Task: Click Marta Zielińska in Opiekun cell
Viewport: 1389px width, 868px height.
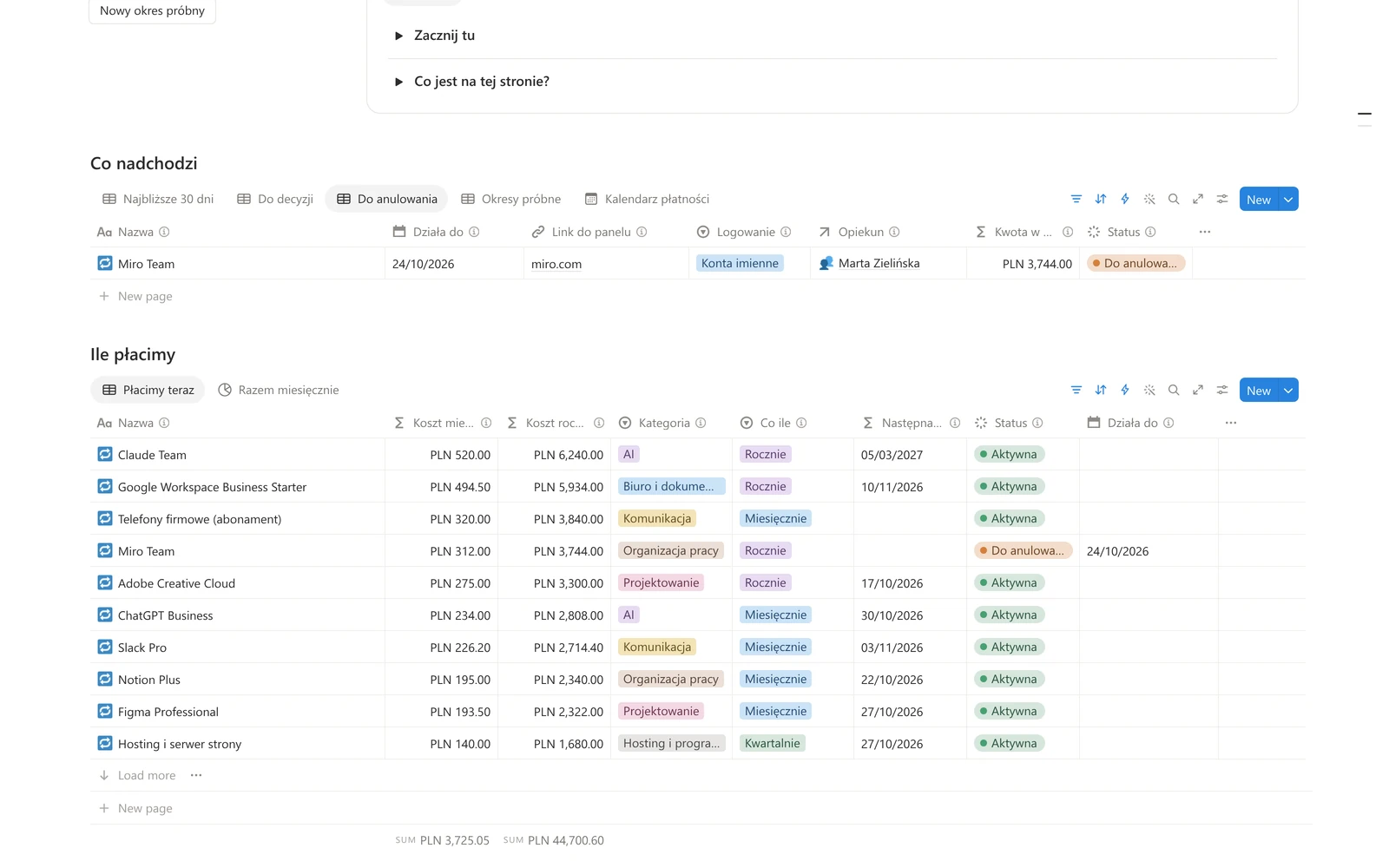Action: [879, 263]
